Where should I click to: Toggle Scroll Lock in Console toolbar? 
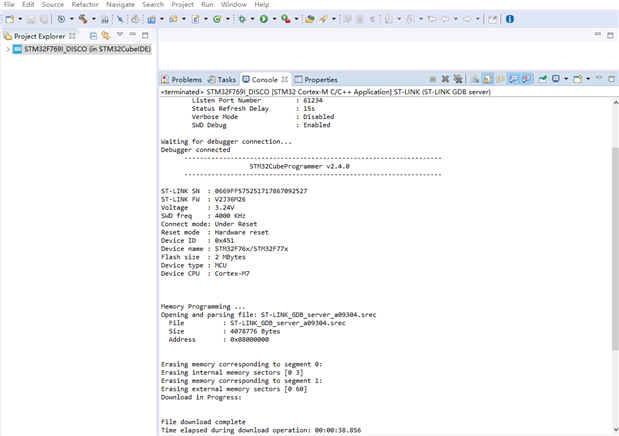pos(488,79)
